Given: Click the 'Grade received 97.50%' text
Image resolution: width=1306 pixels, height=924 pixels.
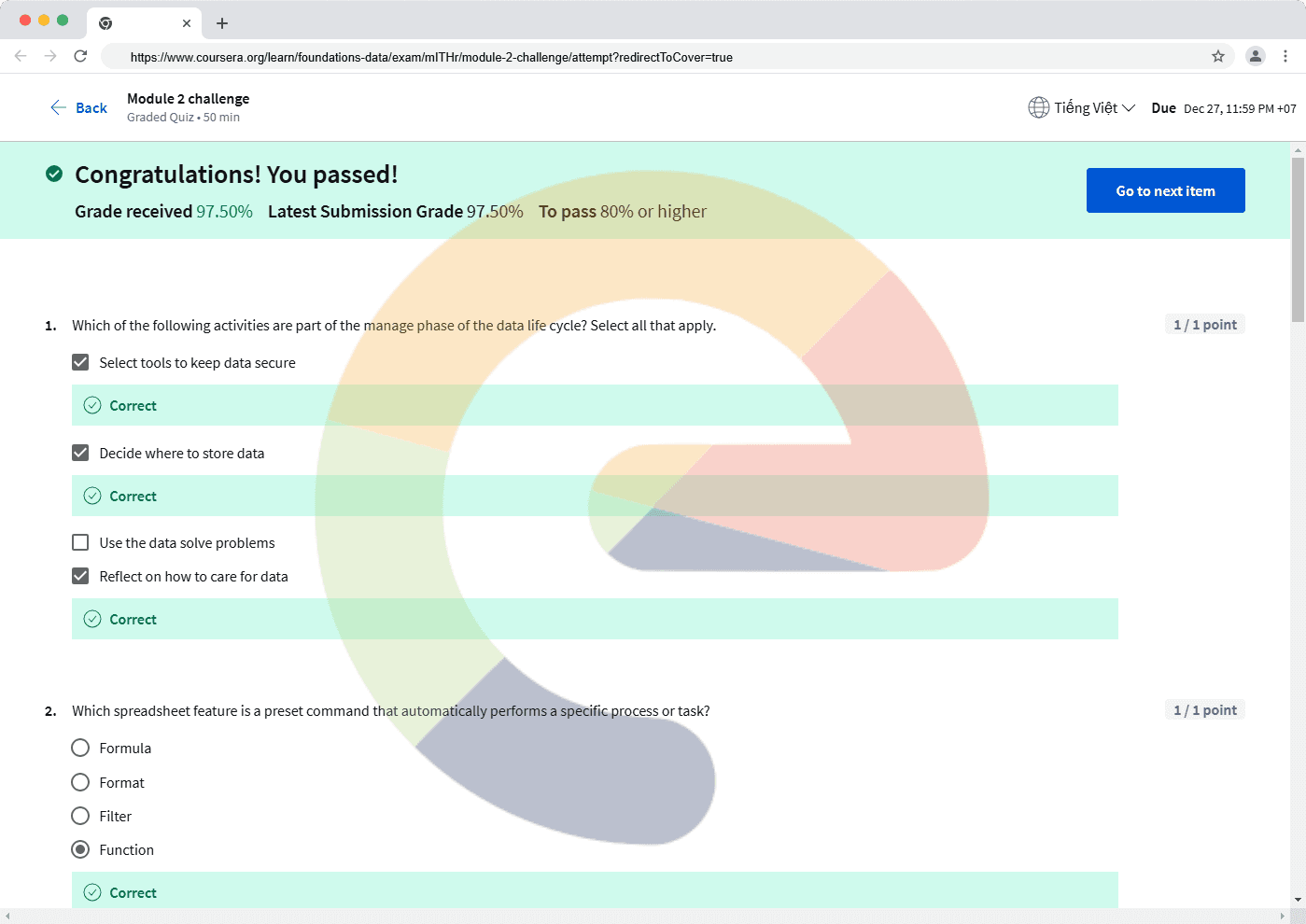Looking at the screenshot, I should click(163, 212).
